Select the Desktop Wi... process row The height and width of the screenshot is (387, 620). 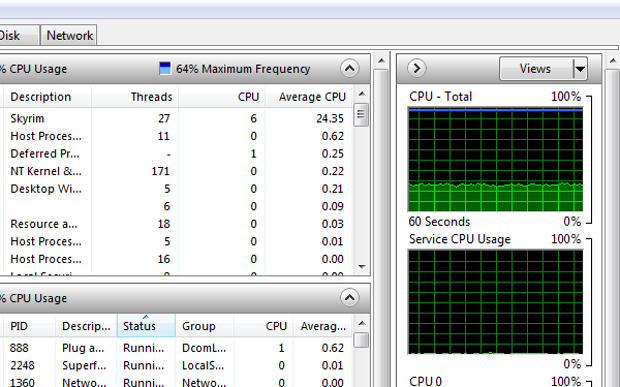[176, 189]
